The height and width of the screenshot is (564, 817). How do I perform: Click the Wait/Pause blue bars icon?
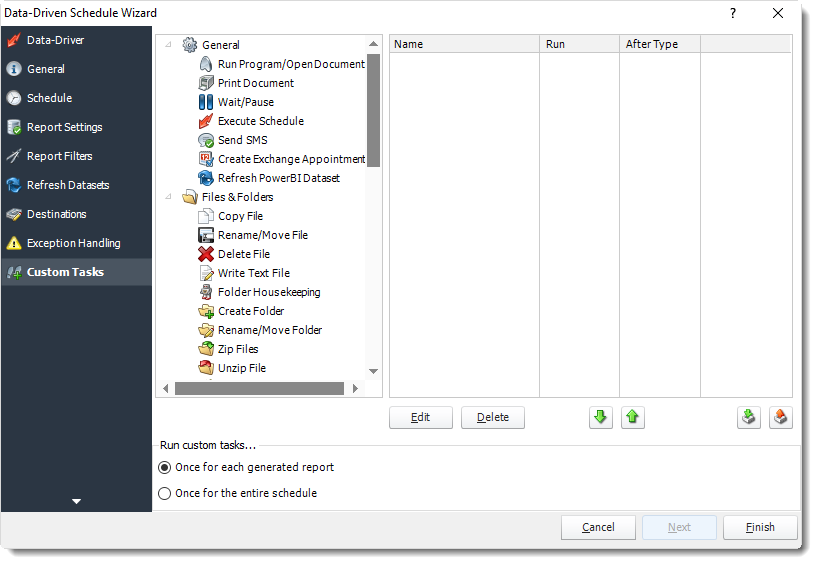click(x=206, y=102)
